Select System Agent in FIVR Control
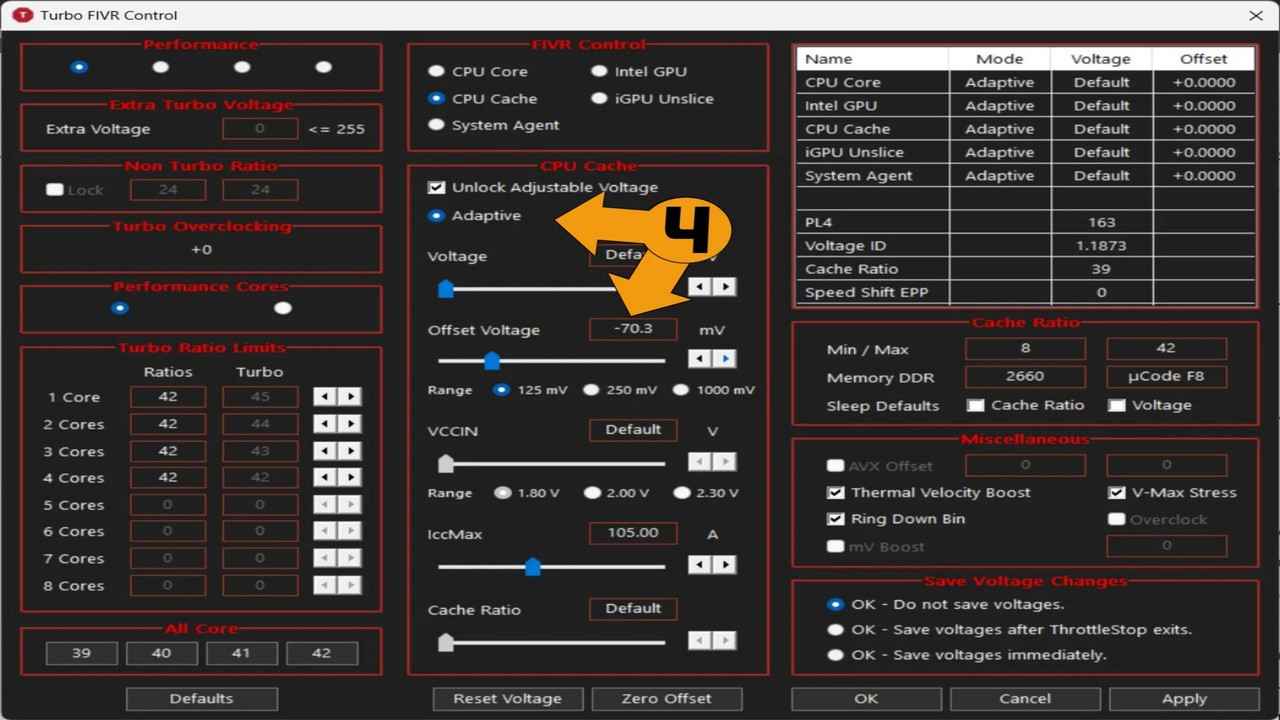Viewport: 1280px width, 720px height. [x=436, y=125]
